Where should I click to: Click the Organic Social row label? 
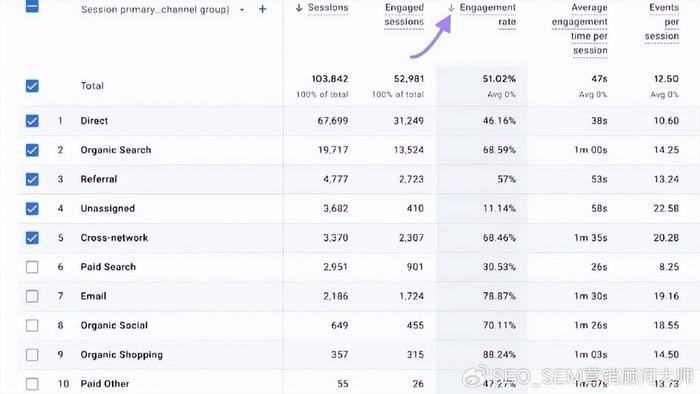tap(114, 325)
